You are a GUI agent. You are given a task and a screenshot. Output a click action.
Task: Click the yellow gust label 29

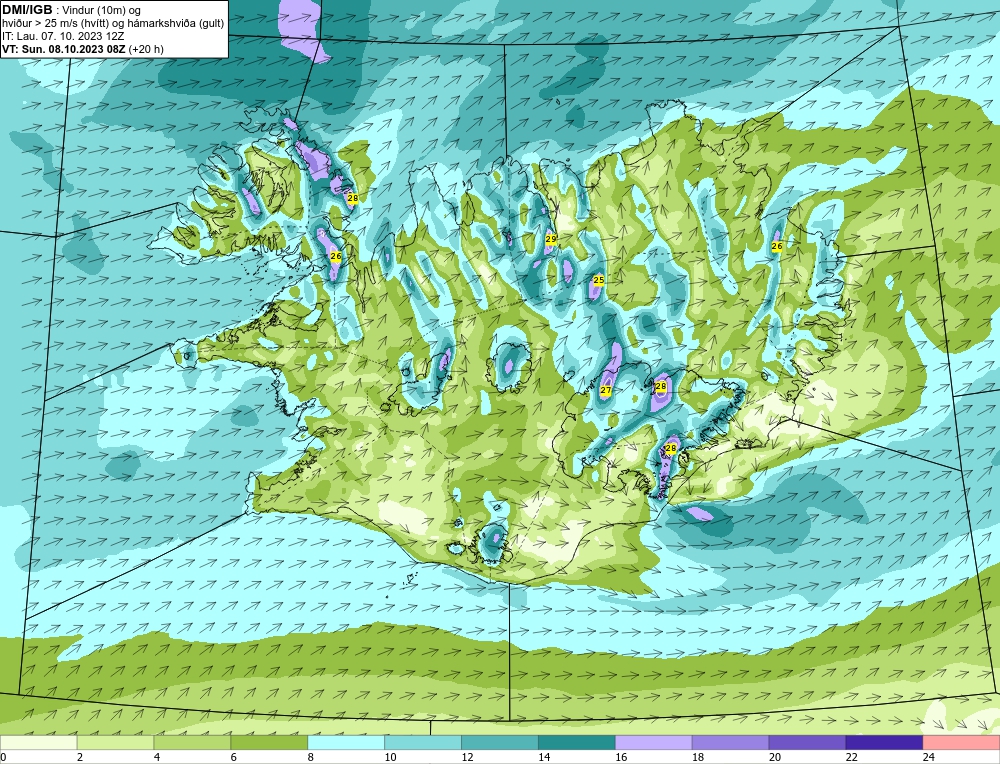[x=551, y=239]
